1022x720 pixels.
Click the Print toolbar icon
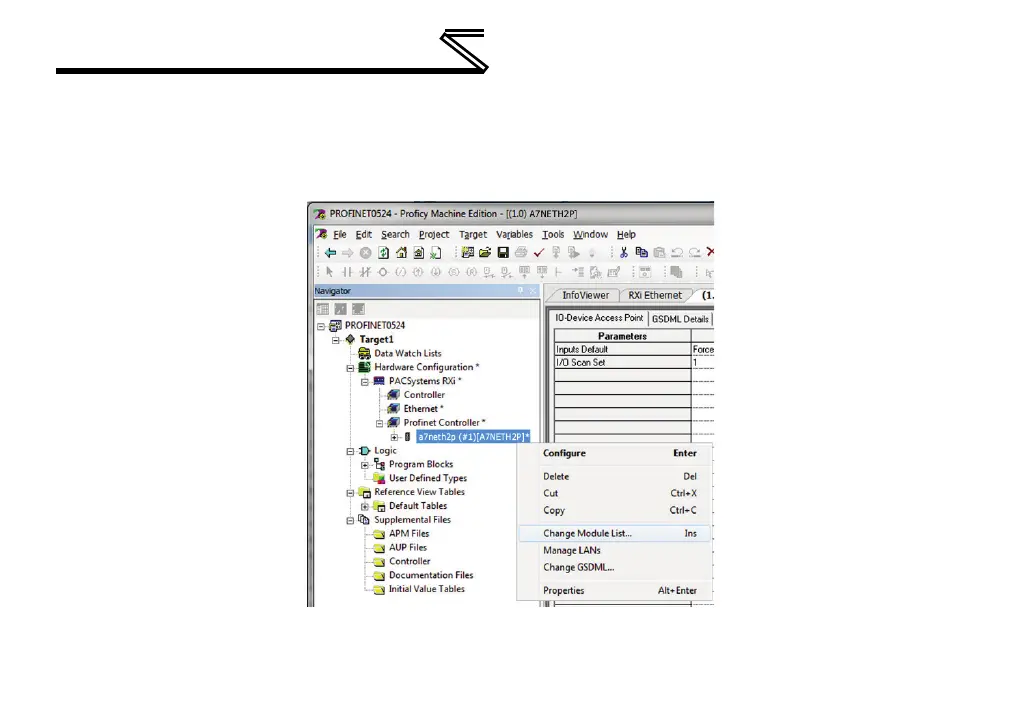point(520,253)
